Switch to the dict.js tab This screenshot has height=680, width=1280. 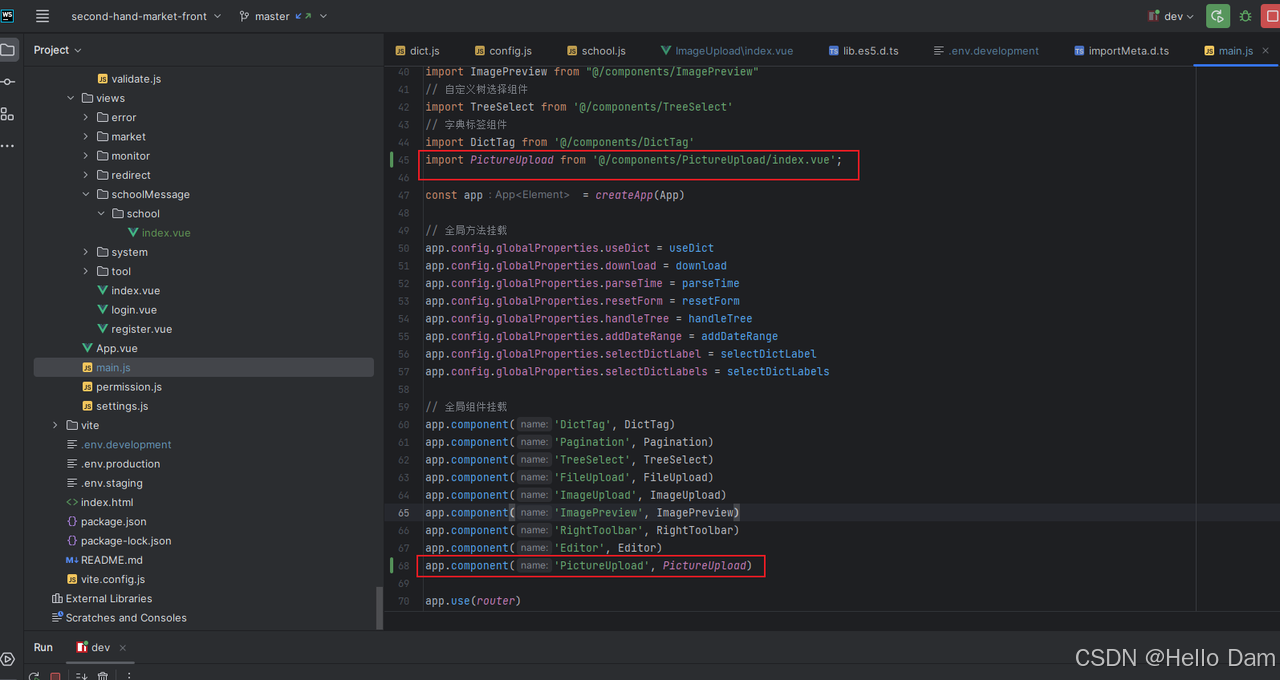click(x=417, y=51)
